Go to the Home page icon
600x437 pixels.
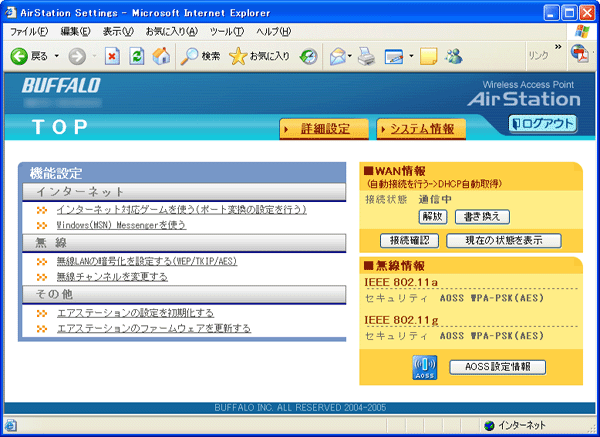161,56
